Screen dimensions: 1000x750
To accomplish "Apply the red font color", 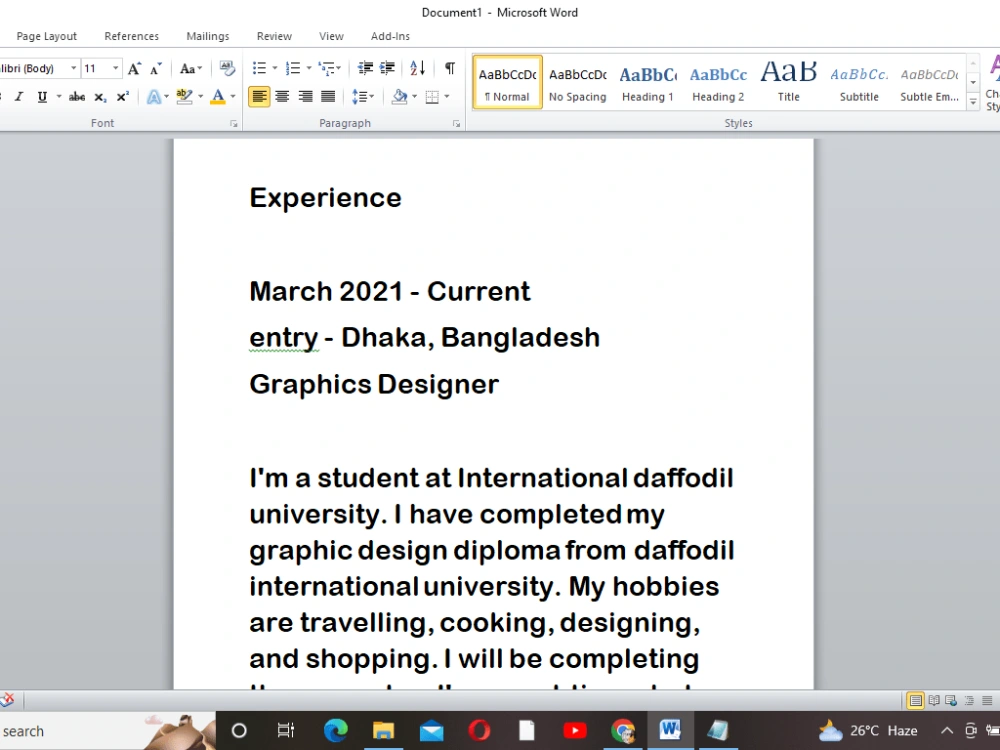I will coord(218,97).
